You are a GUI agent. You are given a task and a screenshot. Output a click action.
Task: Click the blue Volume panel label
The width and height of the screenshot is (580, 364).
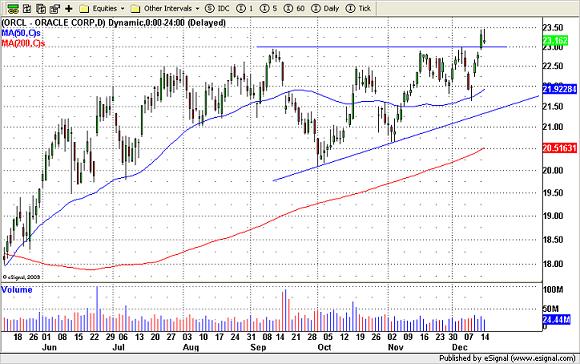coord(17,290)
